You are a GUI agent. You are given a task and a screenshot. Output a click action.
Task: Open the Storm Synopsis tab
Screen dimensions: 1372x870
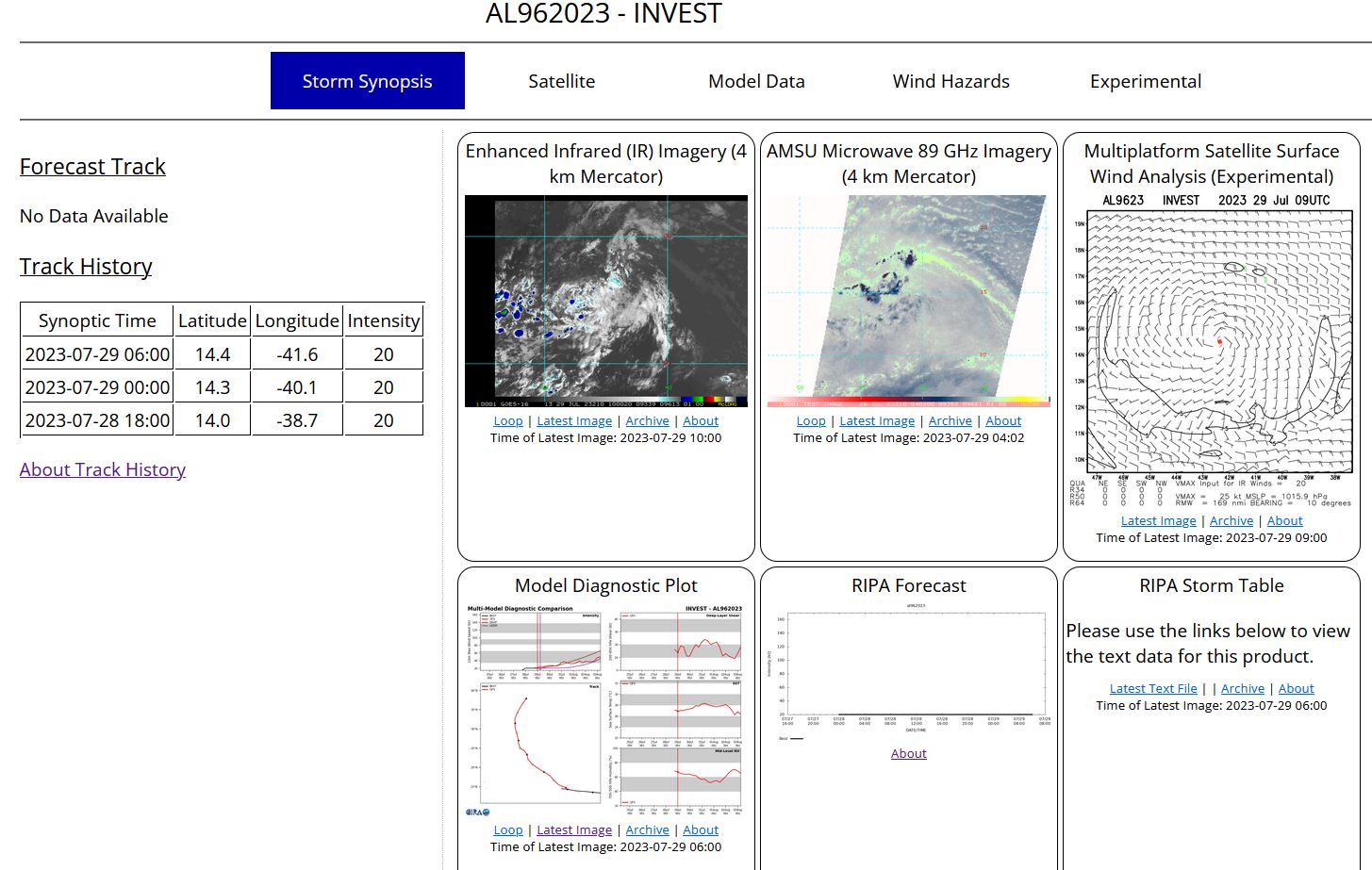[x=367, y=81]
